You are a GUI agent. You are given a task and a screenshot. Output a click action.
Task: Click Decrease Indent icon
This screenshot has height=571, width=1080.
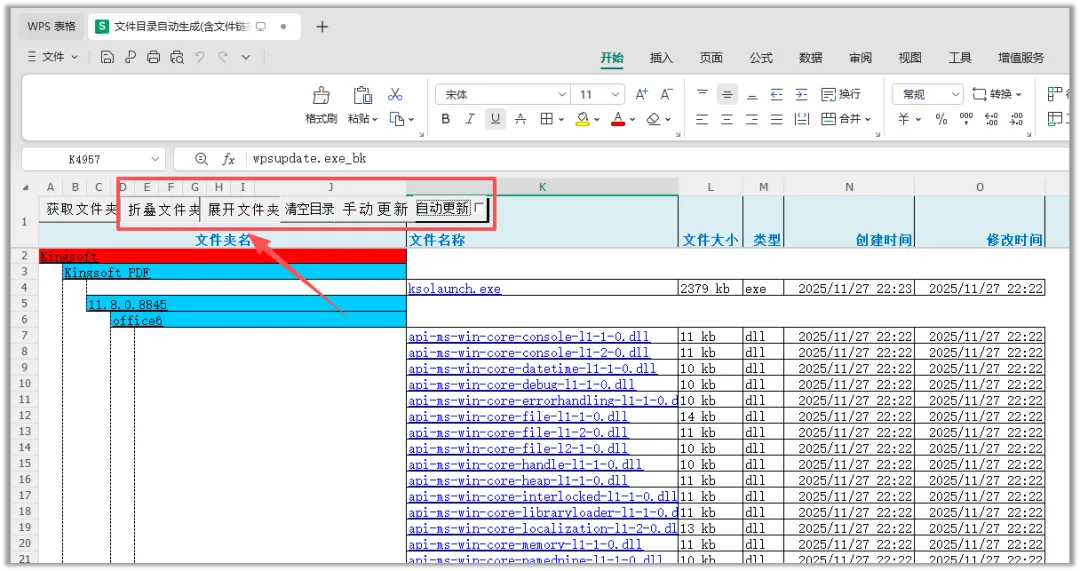[x=777, y=94]
